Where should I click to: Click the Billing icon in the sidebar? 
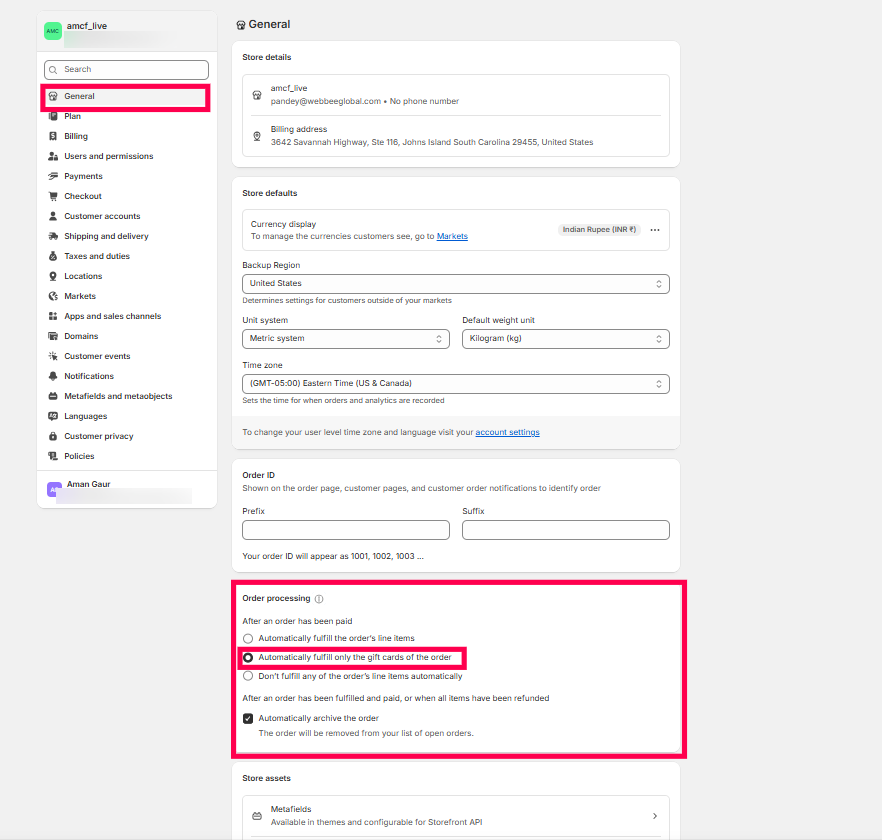[x=54, y=136]
